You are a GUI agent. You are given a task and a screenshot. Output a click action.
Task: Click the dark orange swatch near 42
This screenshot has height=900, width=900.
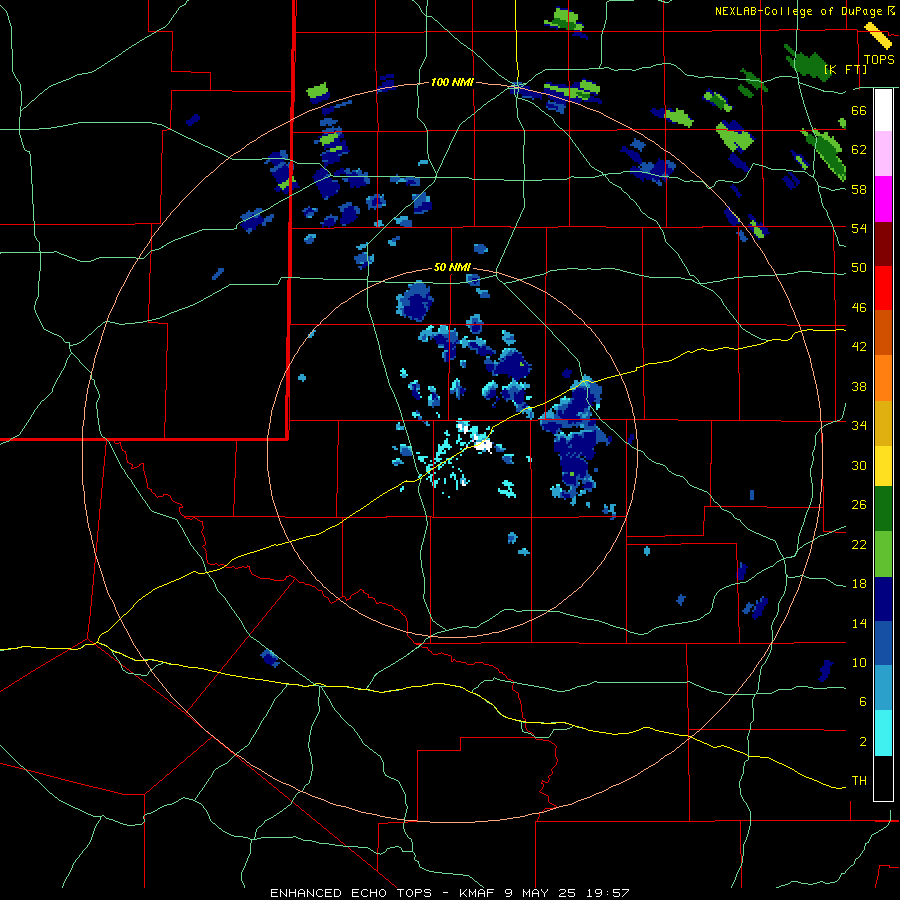(883, 332)
